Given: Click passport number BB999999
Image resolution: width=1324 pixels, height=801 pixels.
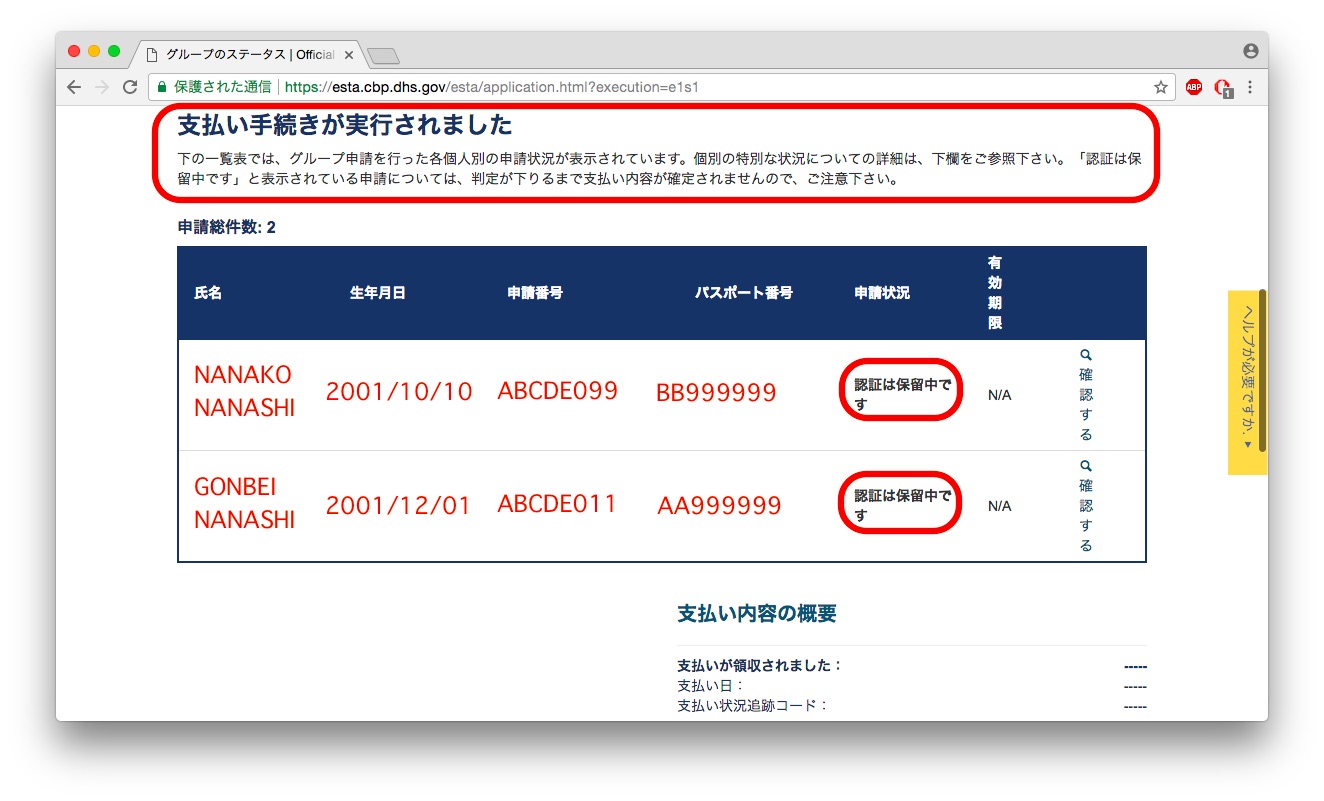Looking at the screenshot, I should click(716, 393).
